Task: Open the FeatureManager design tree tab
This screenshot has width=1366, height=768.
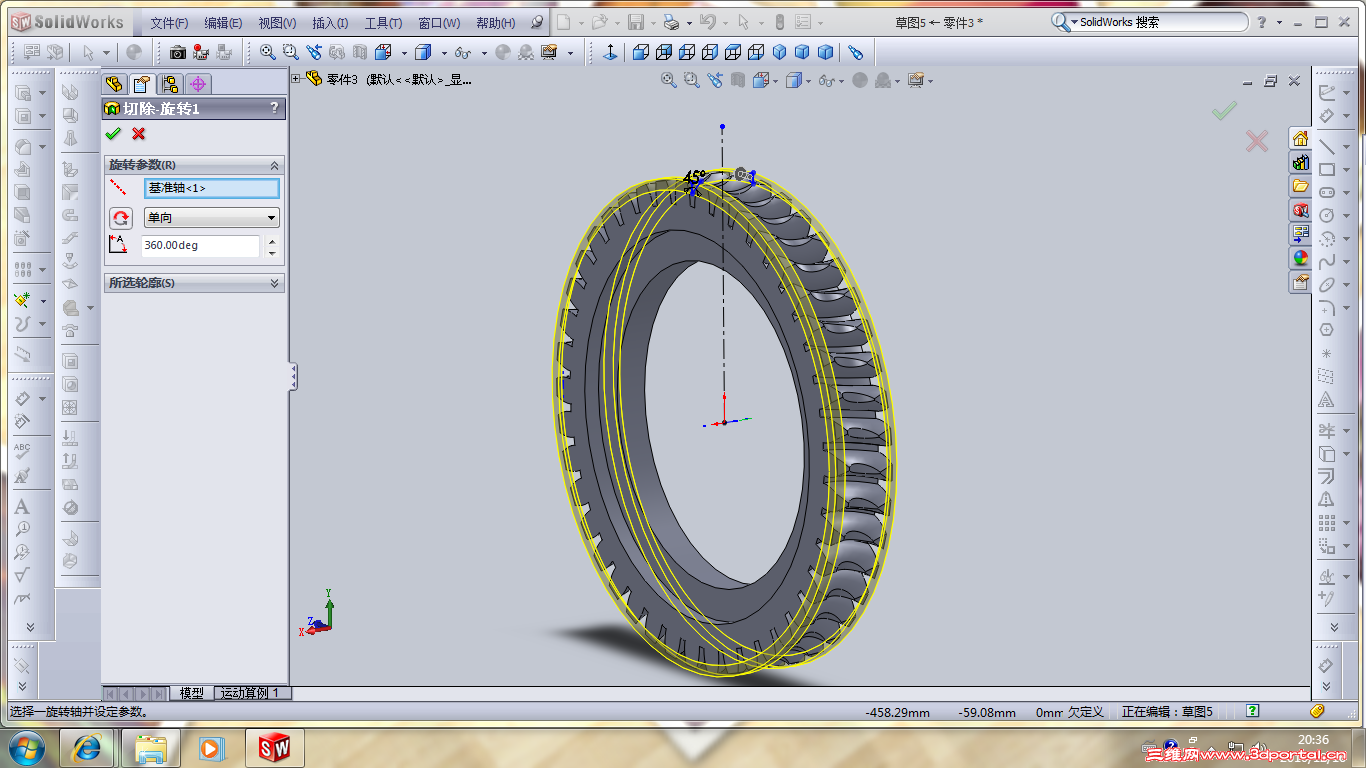Action: 114,84
